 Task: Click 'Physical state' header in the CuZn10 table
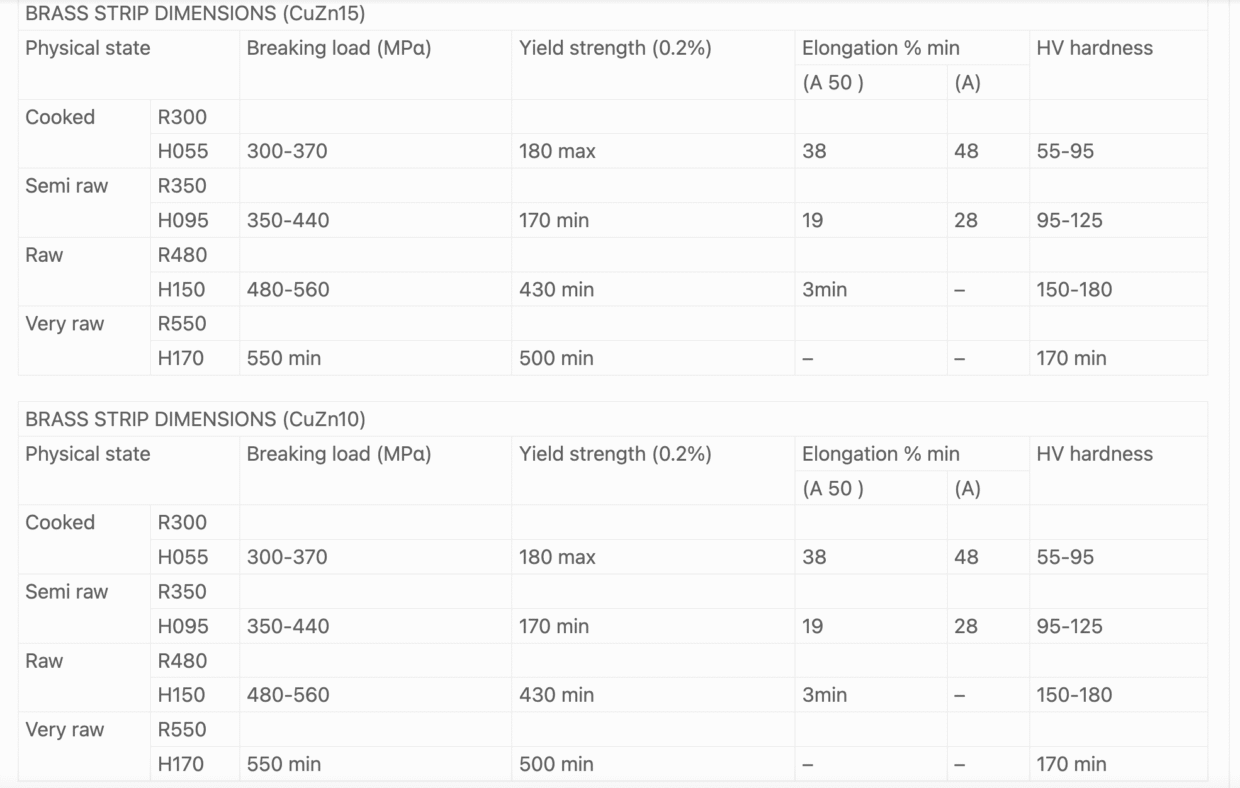88,454
